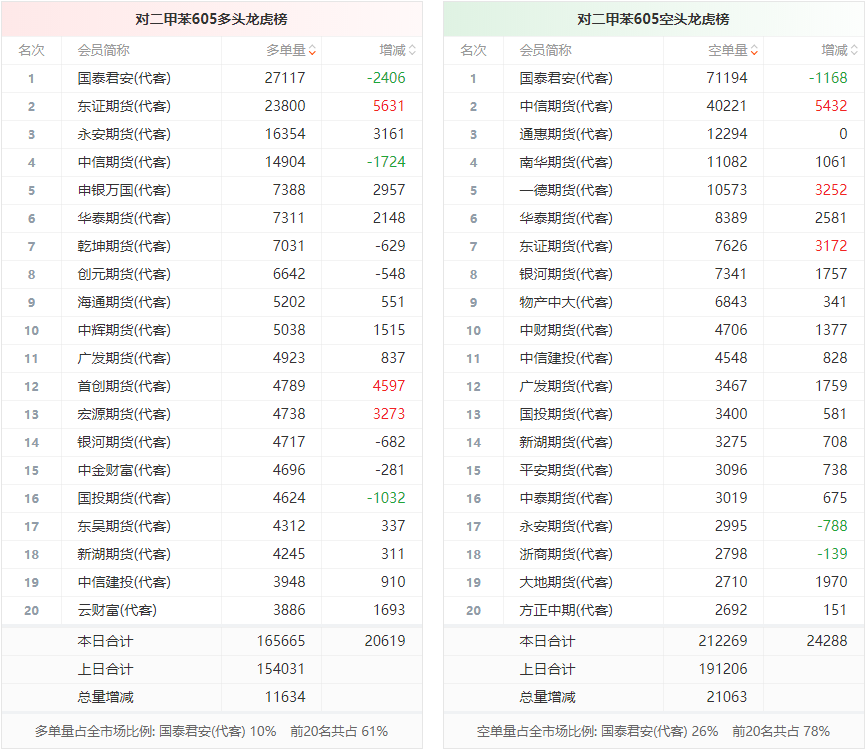Click 永安期货(代客) in long table
The width and height of the screenshot is (868, 753).
click(124, 134)
